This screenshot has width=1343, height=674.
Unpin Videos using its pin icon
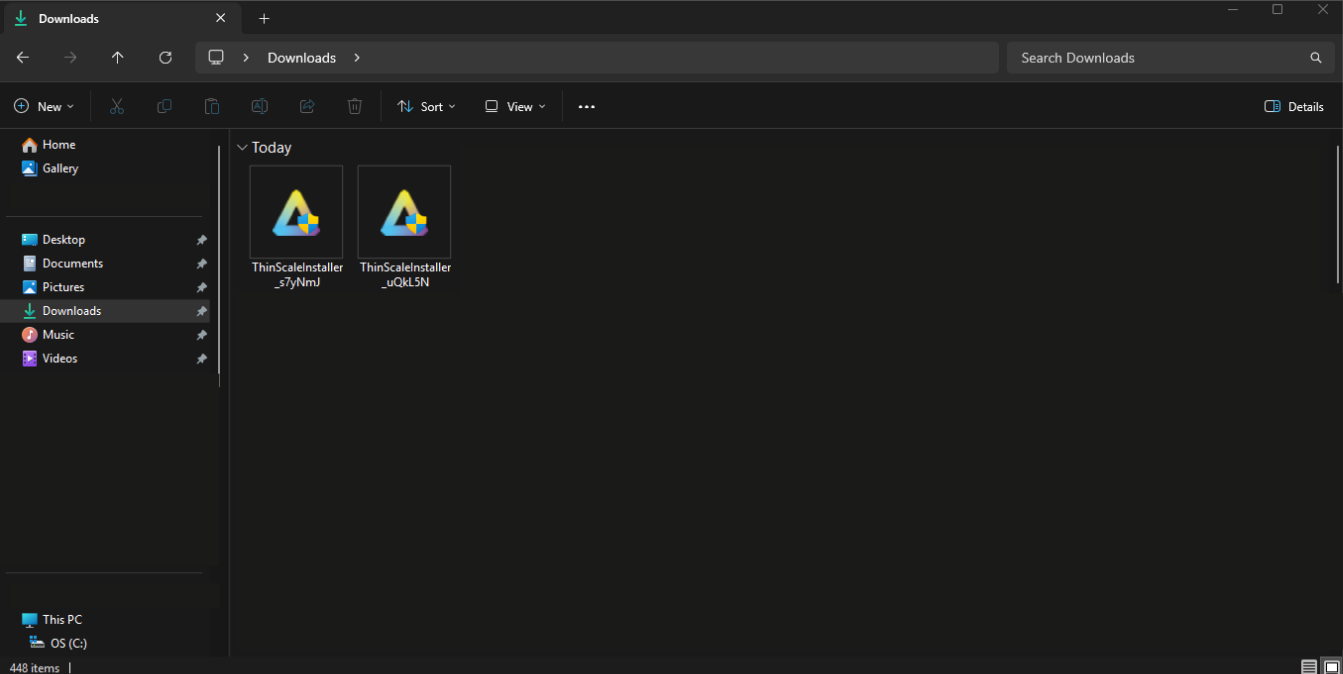coord(201,359)
